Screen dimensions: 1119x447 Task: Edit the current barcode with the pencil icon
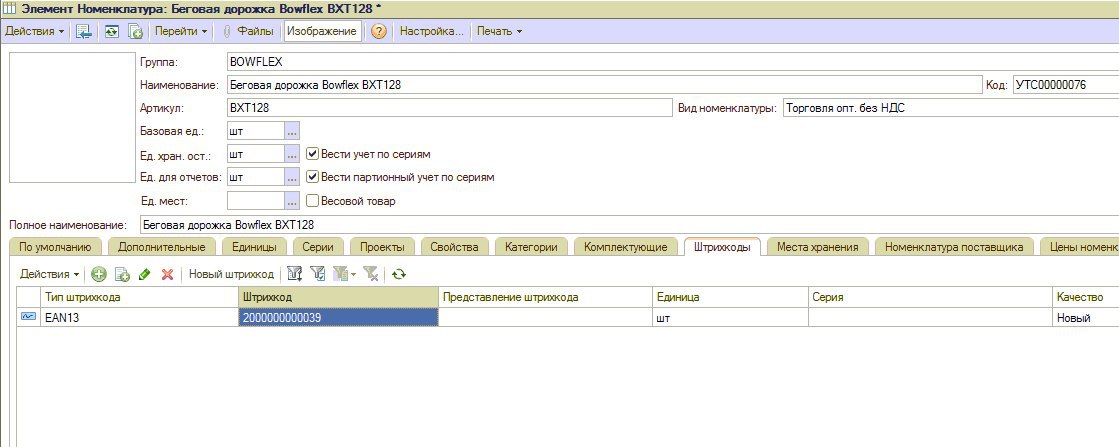pyautogui.click(x=145, y=274)
